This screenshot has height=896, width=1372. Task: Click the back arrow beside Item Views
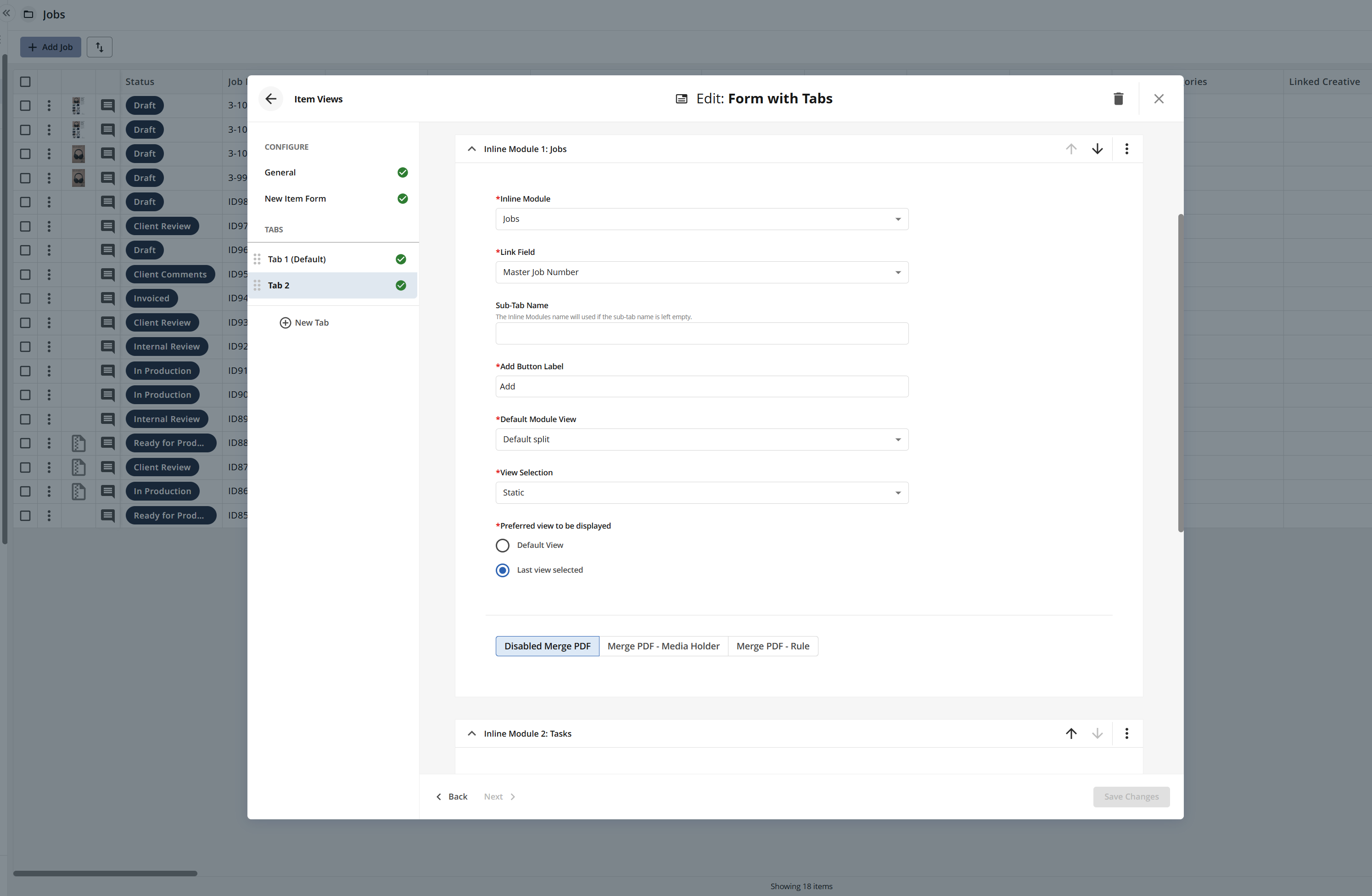pos(271,99)
